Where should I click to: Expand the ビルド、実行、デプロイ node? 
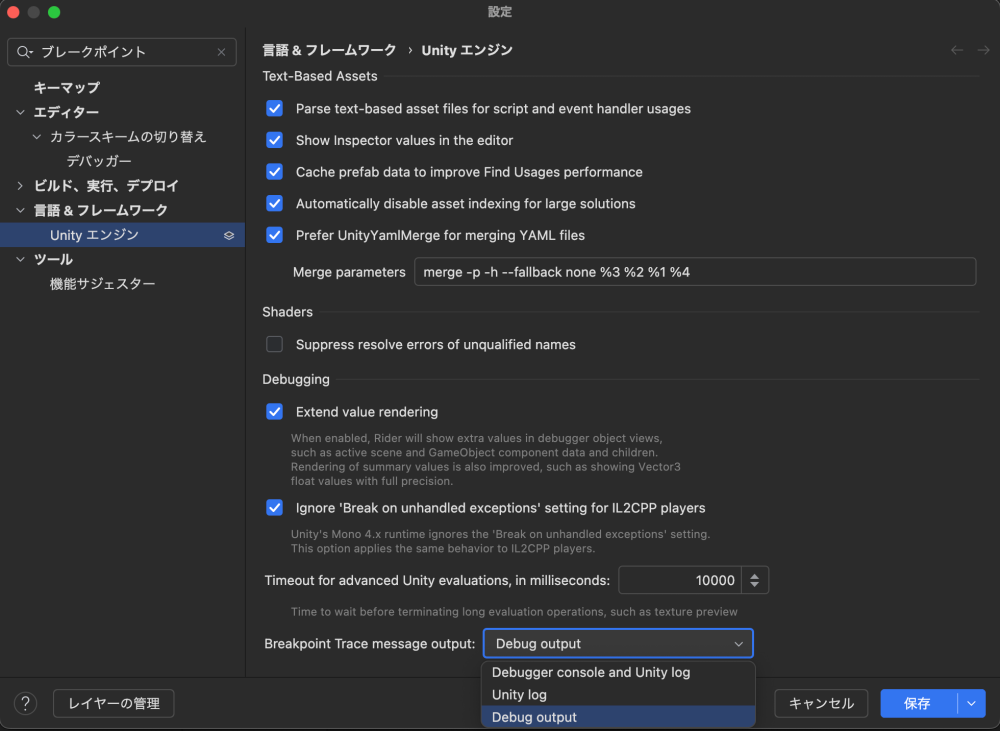click(20, 186)
